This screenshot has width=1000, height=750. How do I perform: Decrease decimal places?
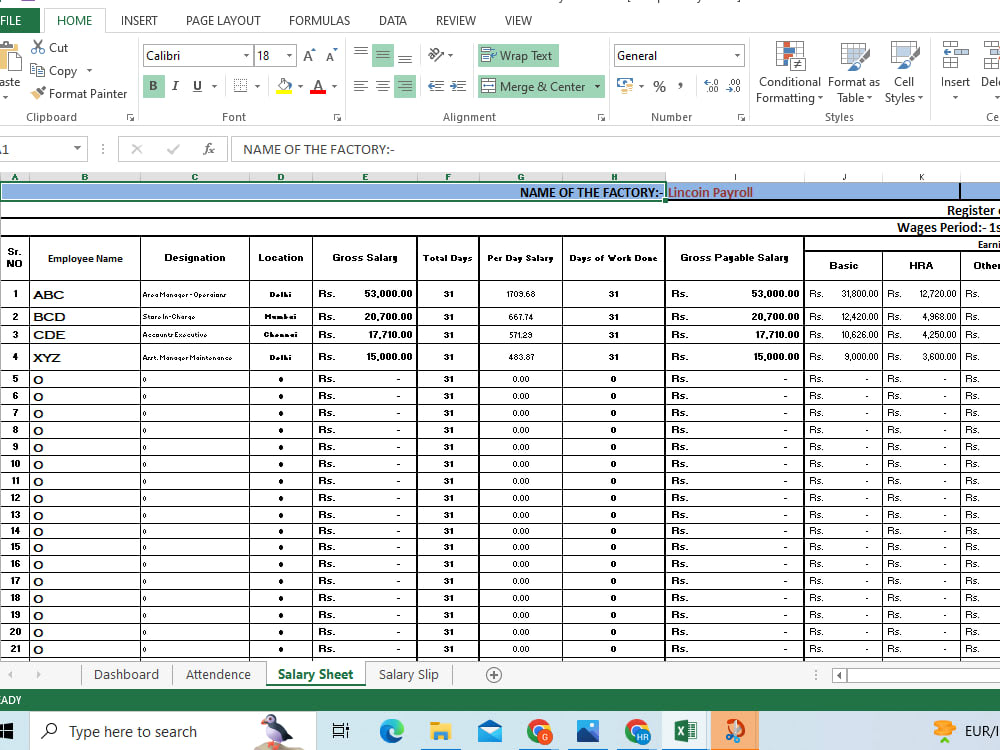(734, 86)
